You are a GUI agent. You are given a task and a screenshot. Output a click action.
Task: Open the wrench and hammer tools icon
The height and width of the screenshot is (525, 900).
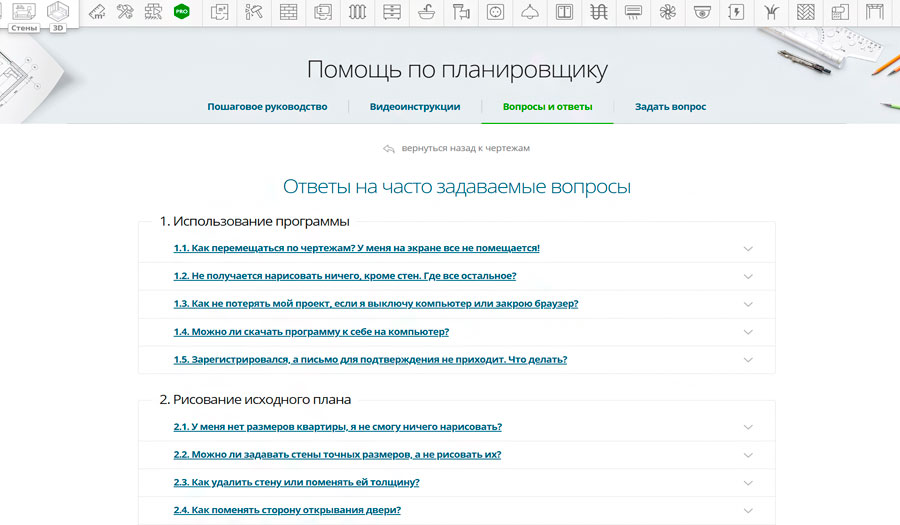(x=125, y=12)
